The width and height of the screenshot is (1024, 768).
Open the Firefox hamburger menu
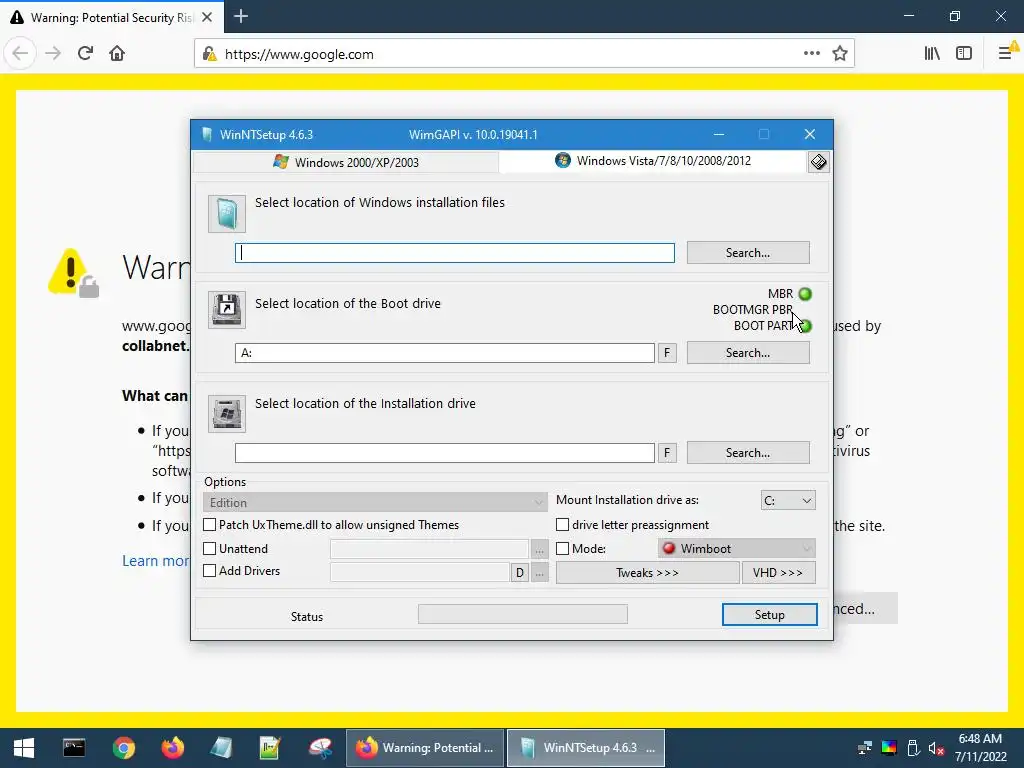click(1006, 53)
